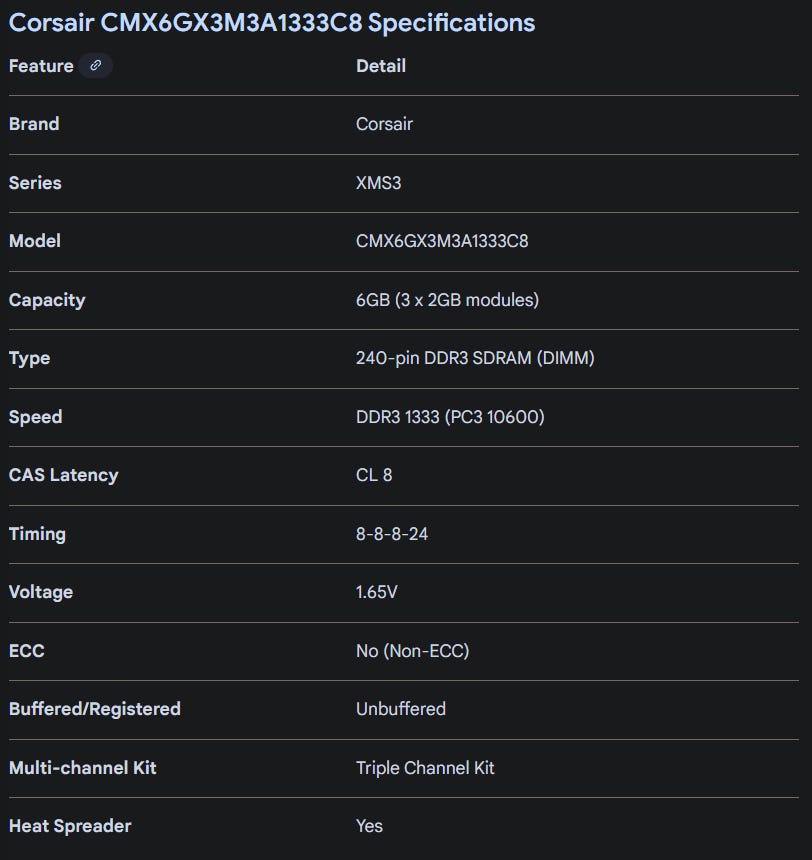Click the link icon beside Feature header
Screen dimensions: 812x860
96,66
